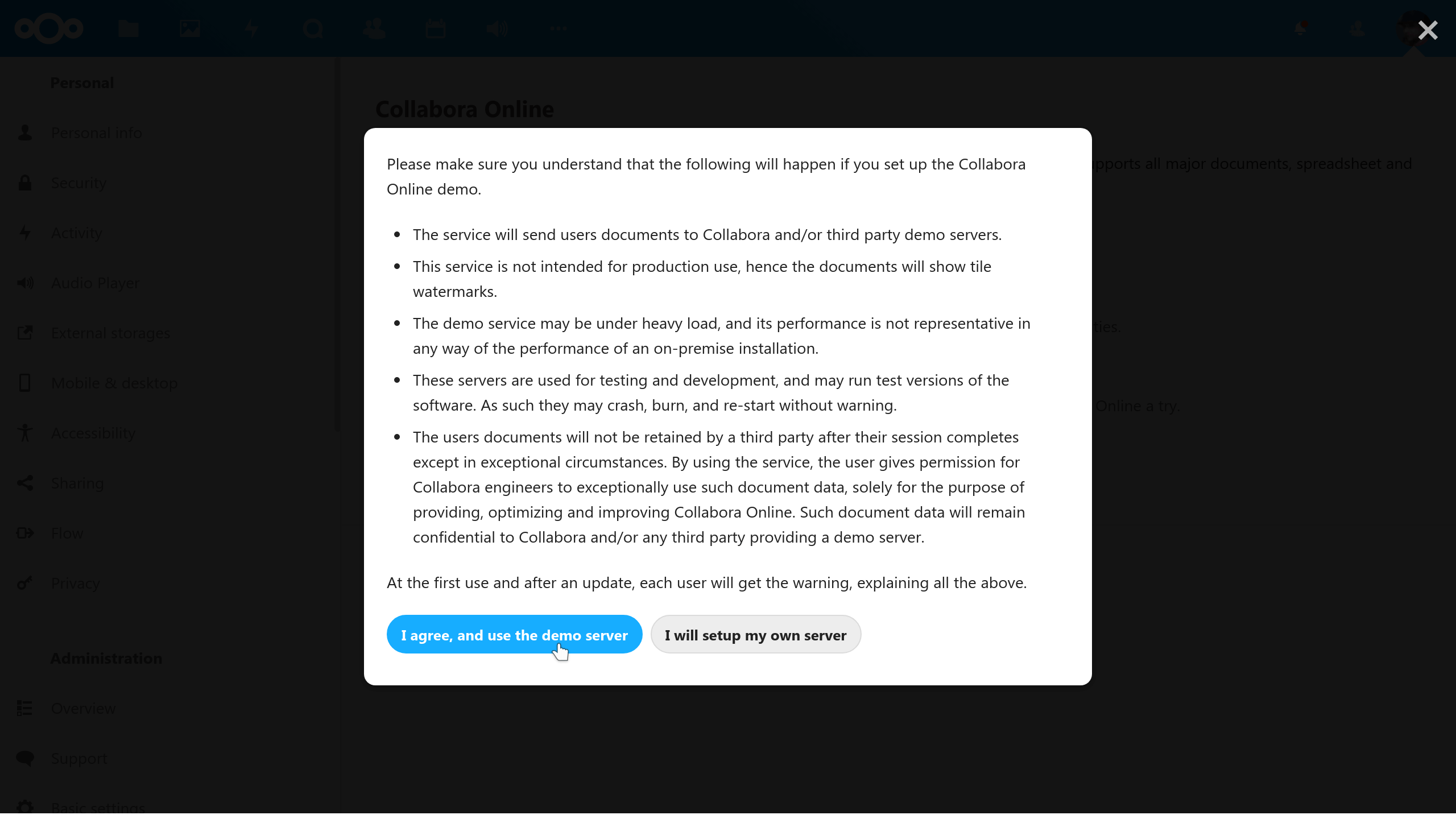Screen dimensions: 1456x819
Task: Open the Sharing settings section
Action: pos(77,483)
